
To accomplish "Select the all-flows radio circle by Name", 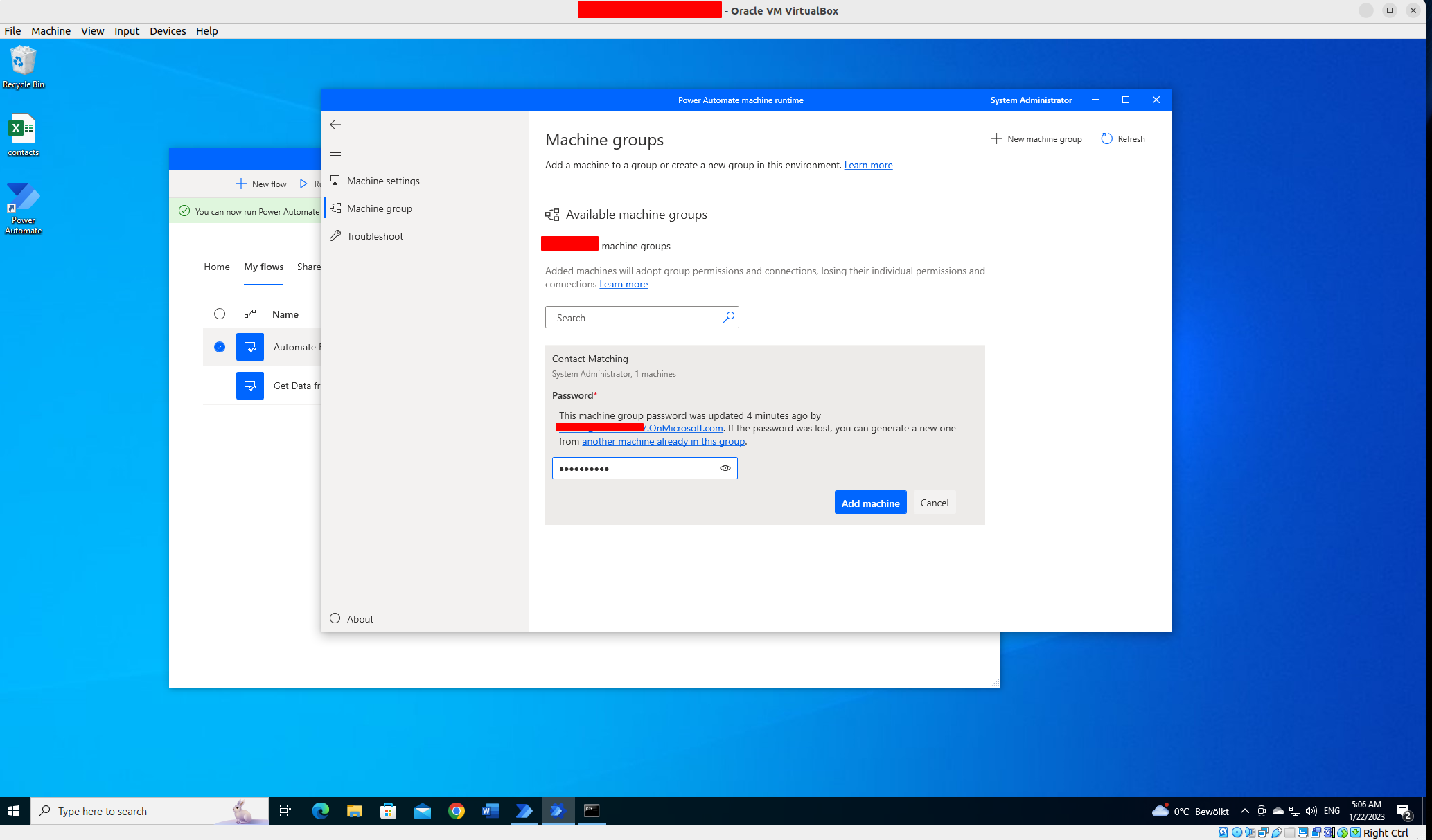I will click(x=220, y=314).
